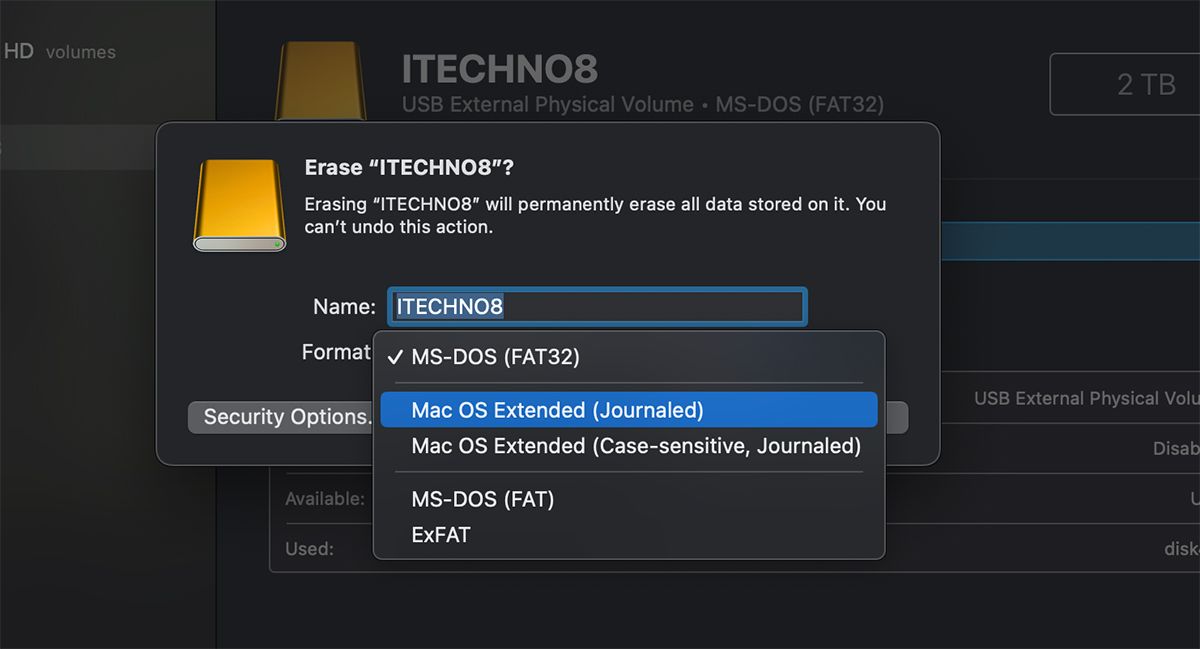Click the Used row label
The width and height of the screenshot is (1200, 649).
click(x=309, y=548)
